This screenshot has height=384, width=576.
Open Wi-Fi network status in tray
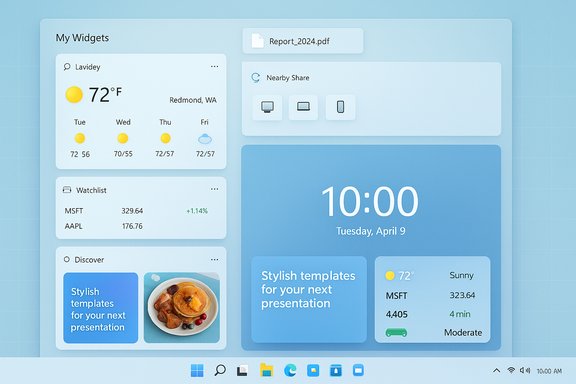pyautogui.click(x=511, y=370)
